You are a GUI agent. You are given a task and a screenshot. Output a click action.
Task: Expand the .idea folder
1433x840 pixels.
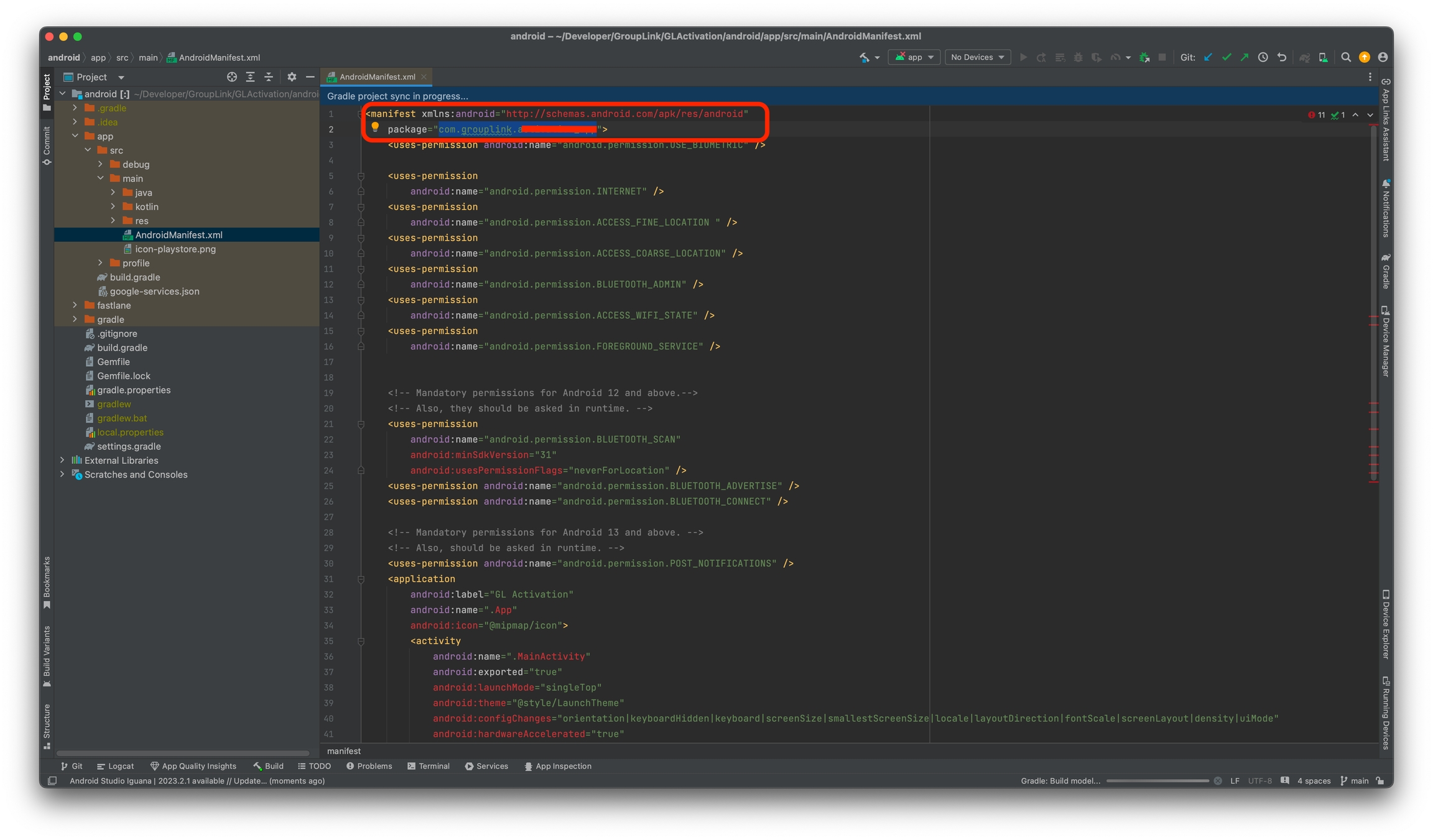75,122
